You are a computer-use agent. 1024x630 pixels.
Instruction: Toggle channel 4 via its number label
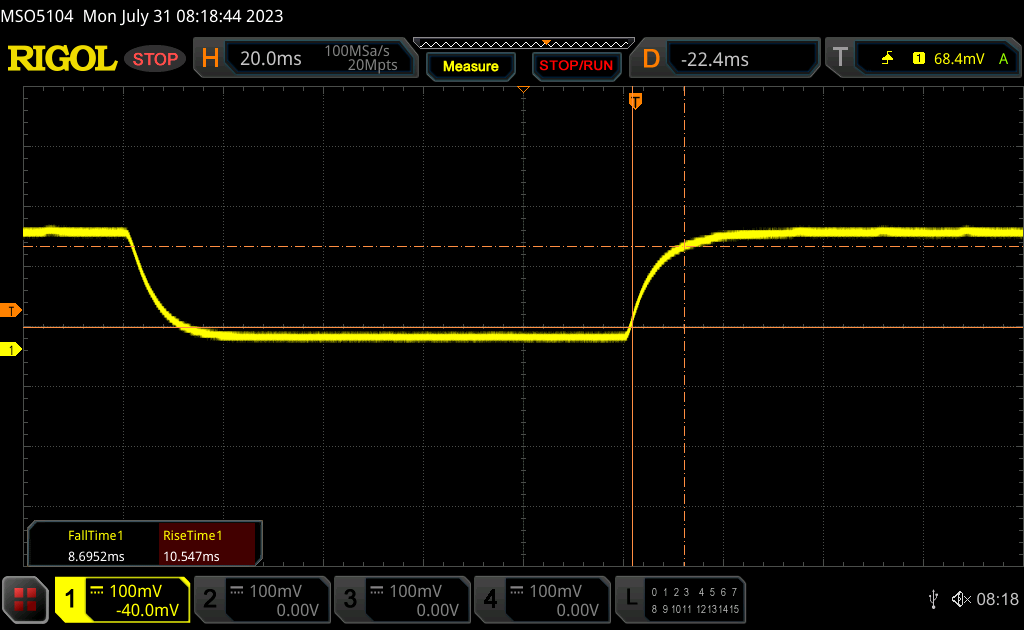coord(490,599)
